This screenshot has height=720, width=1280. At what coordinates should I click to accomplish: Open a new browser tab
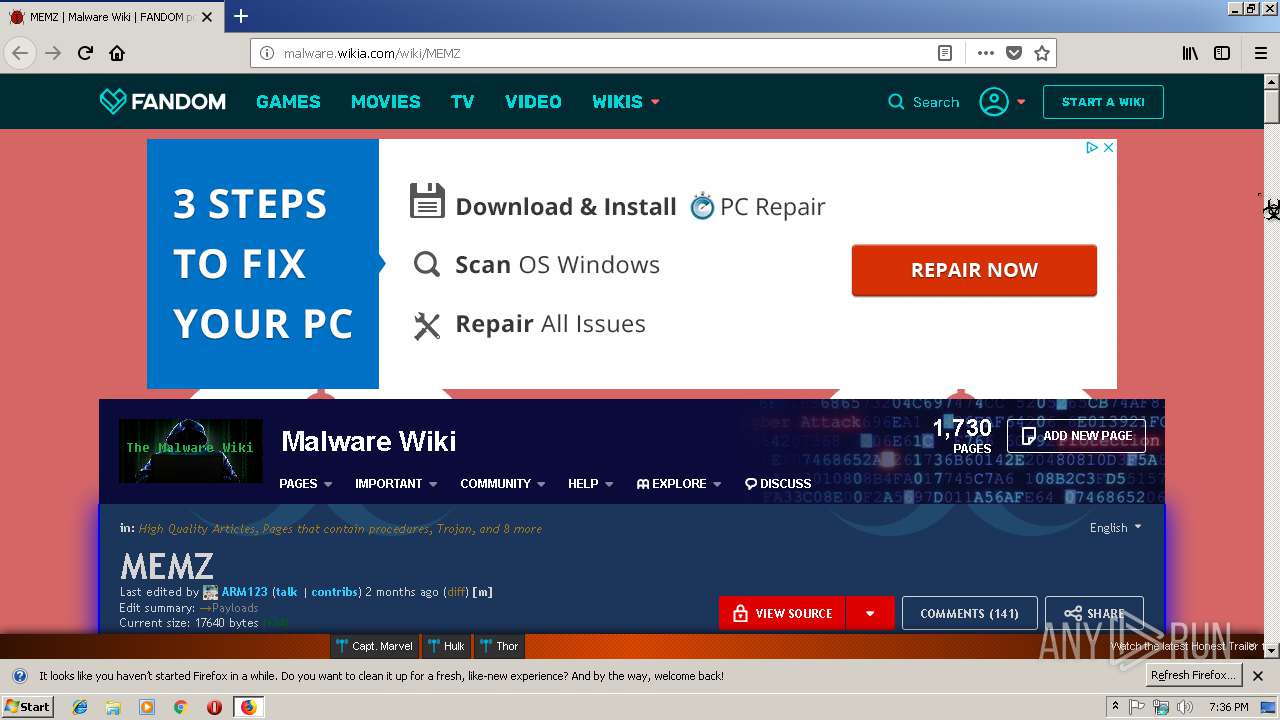pyautogui.click(x=241, y=16)
